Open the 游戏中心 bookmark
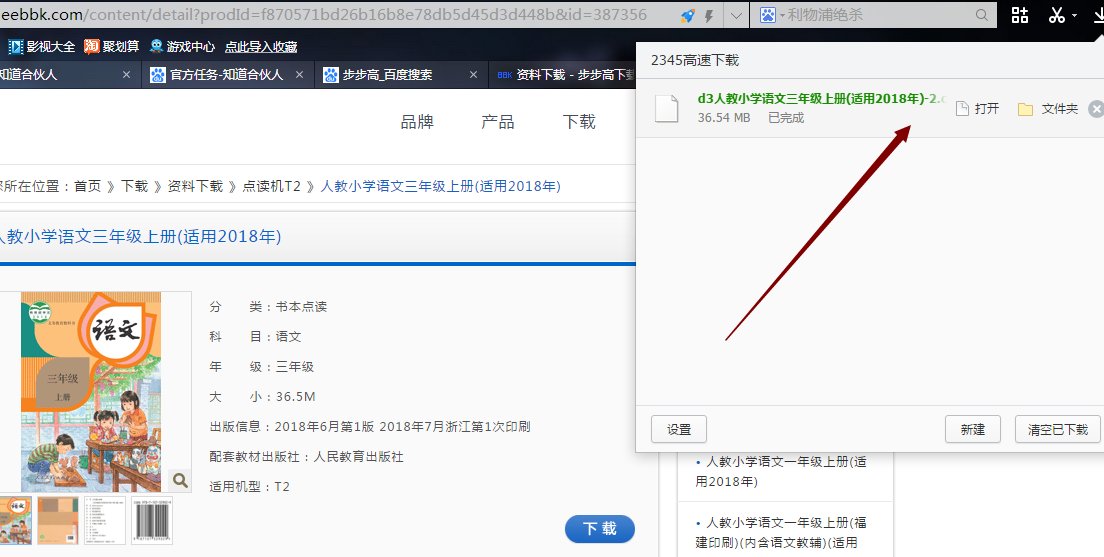This screenshot has width=1104, height=557. click(182, 46)
